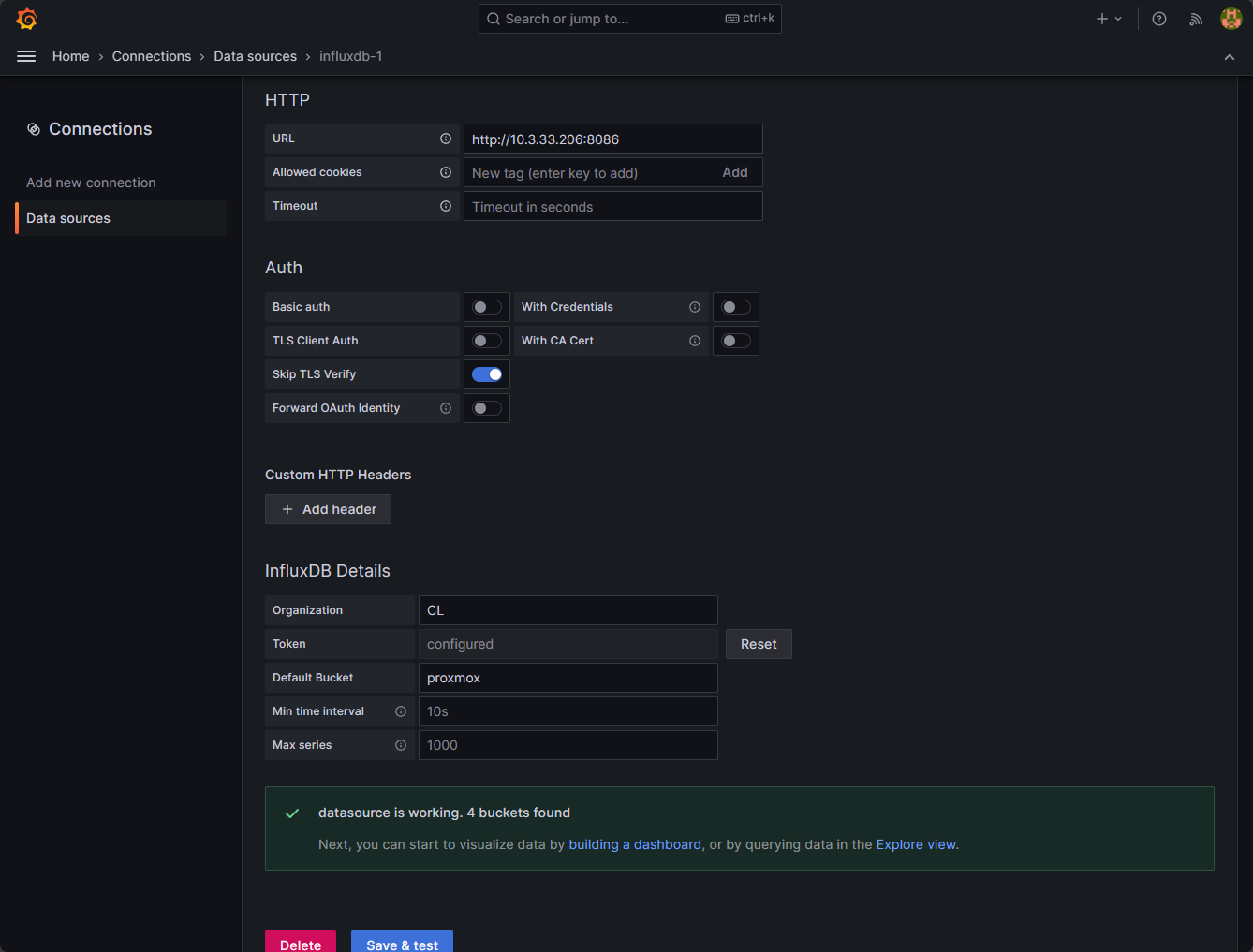Image resolution: width=1253 pixels, height=952 pixels.
Task: Click the Save & test button
Action: pyautogui.click(x=402, y=942)
